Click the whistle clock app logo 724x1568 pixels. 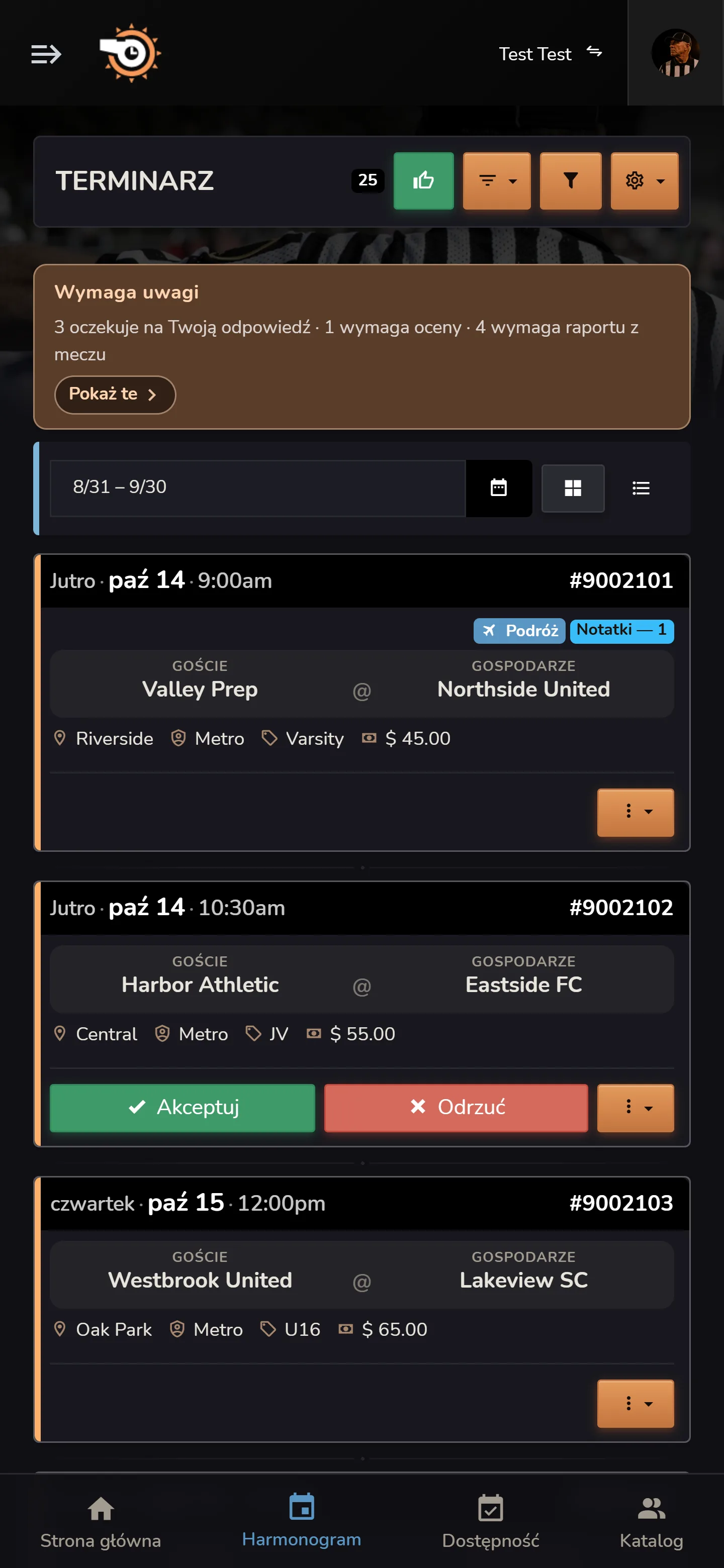pos(130,53)
